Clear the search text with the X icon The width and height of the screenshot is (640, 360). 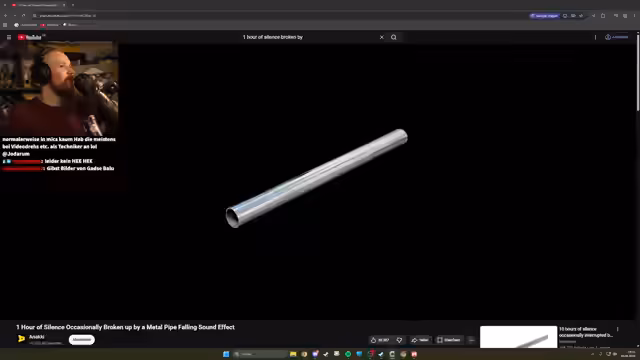point(382,37)
